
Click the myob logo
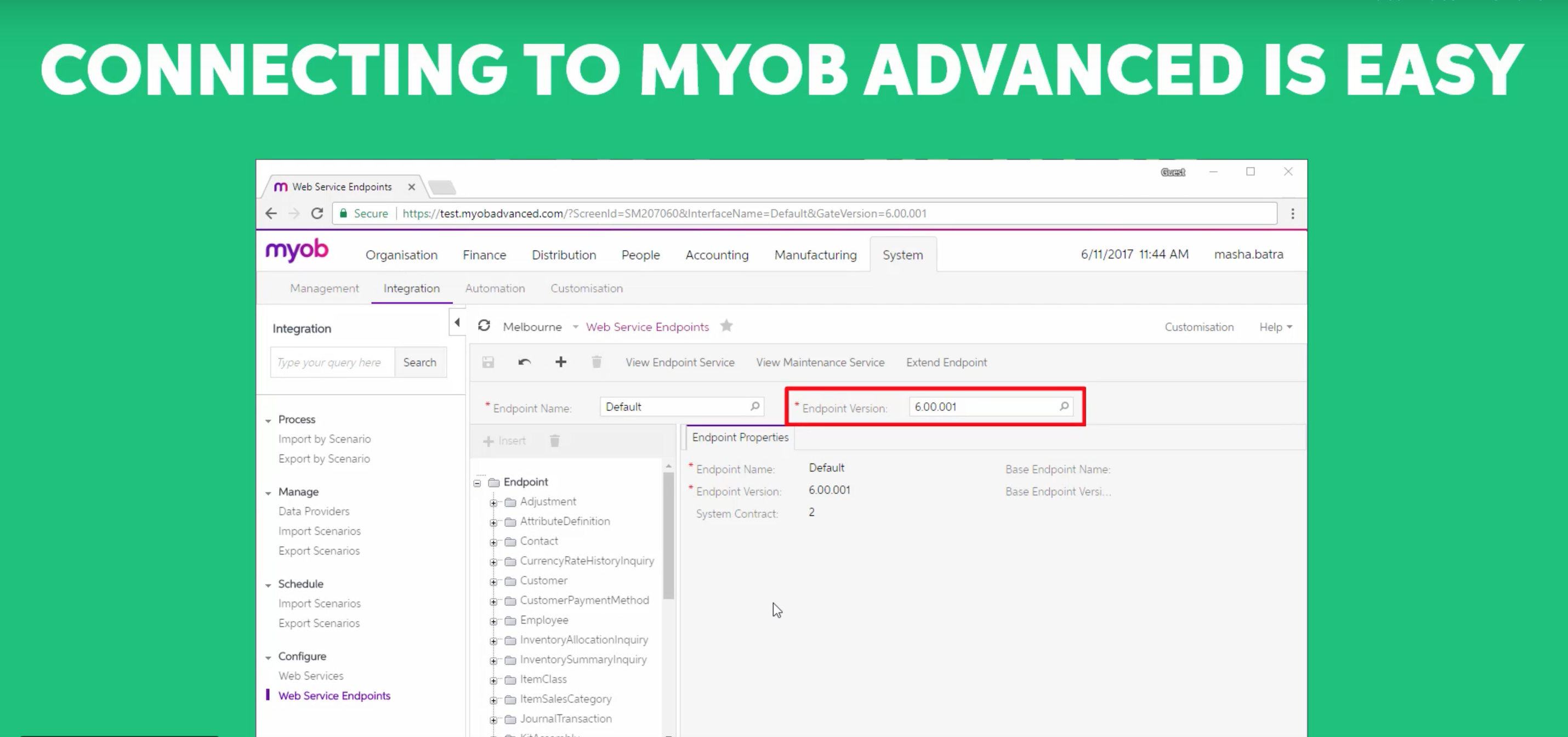click(x=297, y=250)
